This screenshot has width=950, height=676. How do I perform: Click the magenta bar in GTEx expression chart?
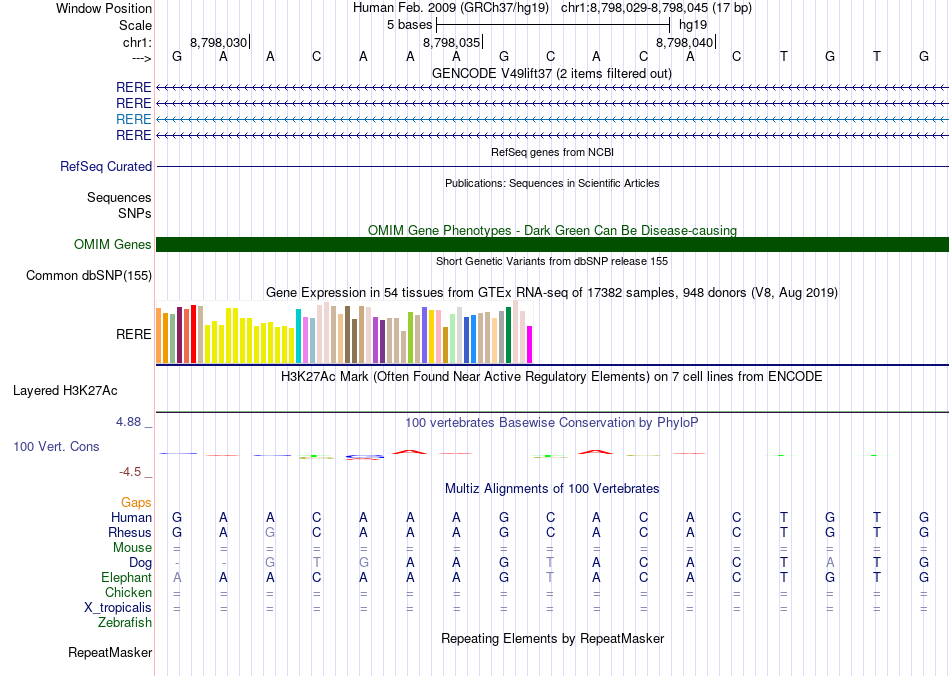pos(530,344)
